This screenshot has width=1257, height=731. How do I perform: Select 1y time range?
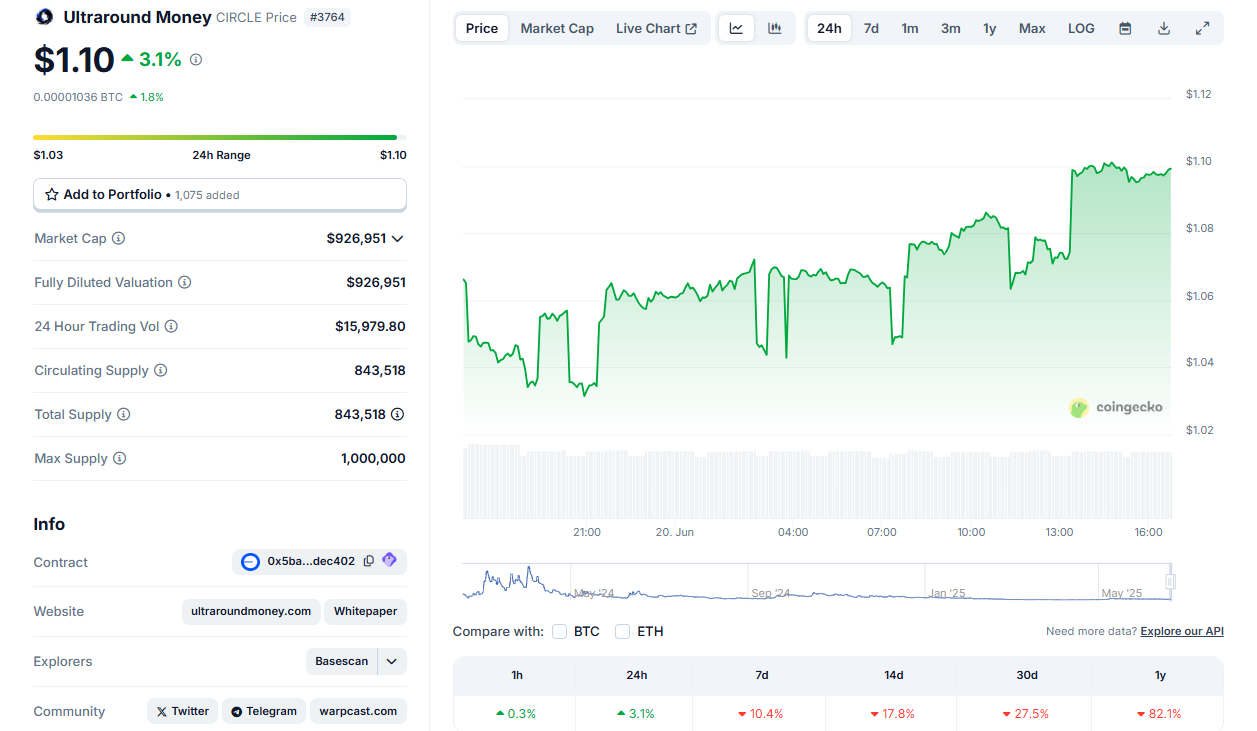(989, 28)
